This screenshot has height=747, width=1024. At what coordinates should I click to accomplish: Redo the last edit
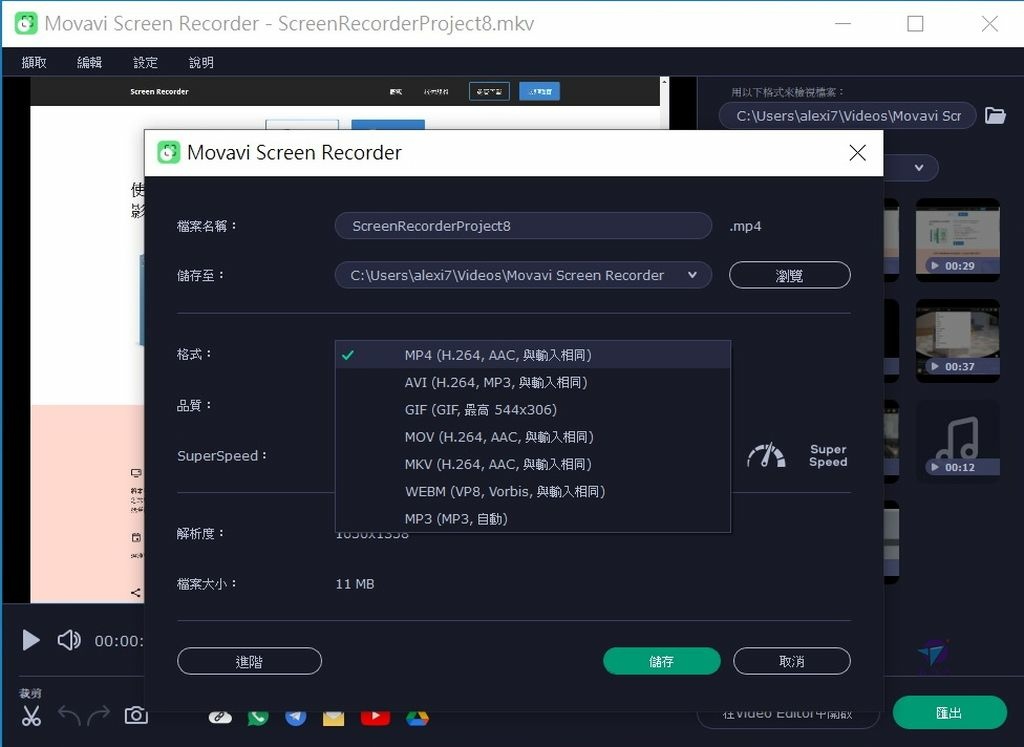(x=99, y=716)
